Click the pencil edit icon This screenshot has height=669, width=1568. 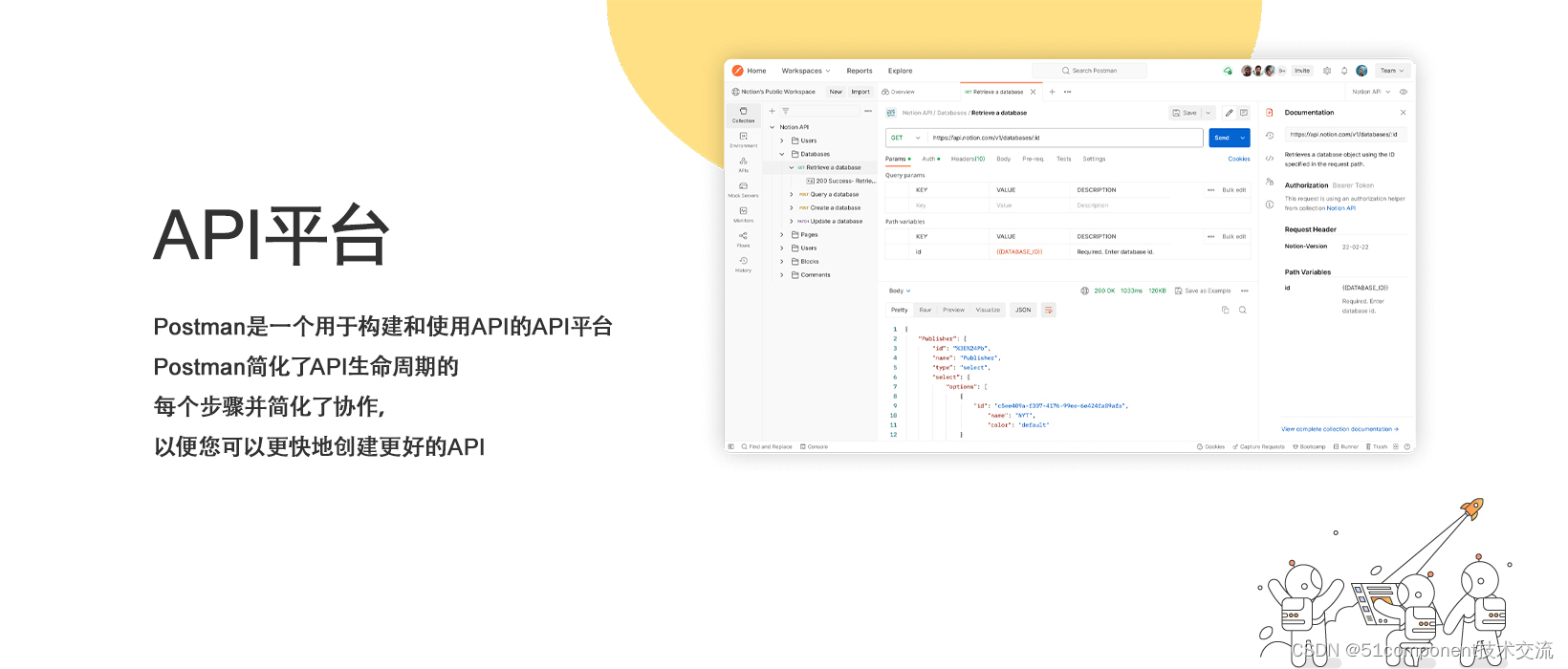(1230, 113)
